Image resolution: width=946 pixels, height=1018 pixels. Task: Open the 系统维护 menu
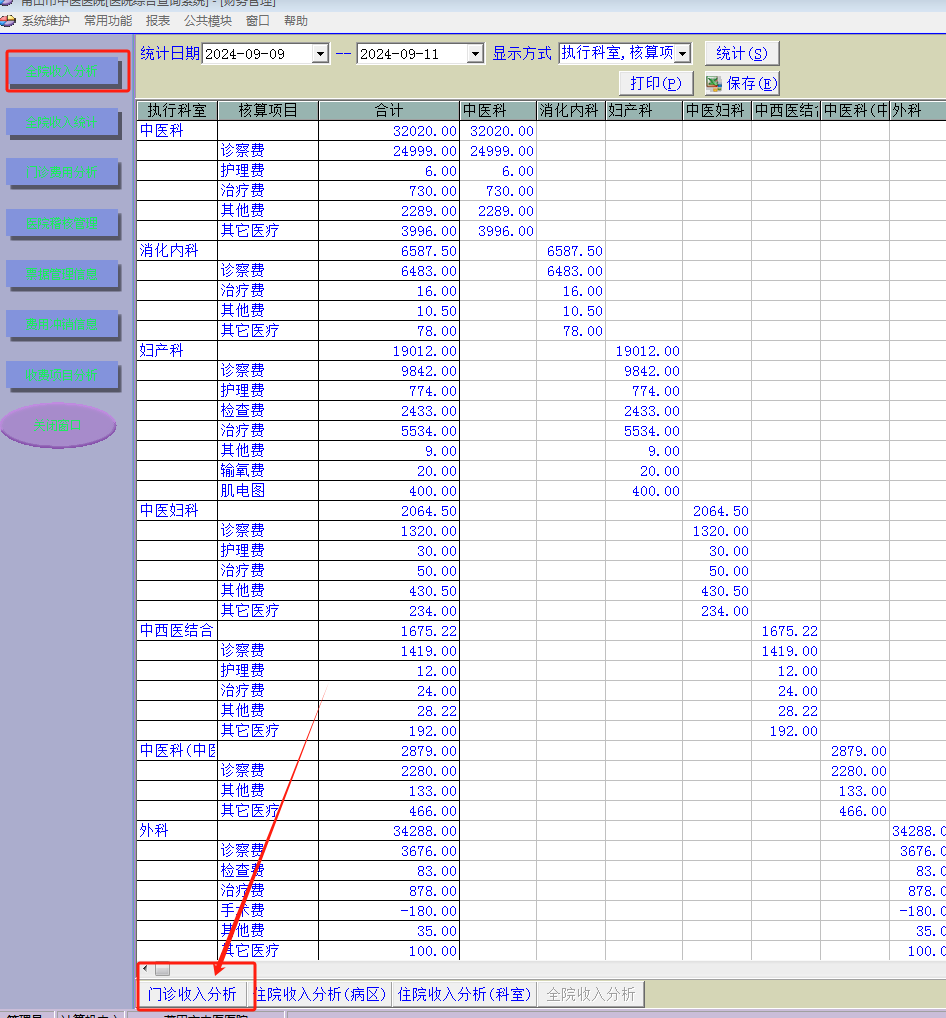(x=45, y=21)
